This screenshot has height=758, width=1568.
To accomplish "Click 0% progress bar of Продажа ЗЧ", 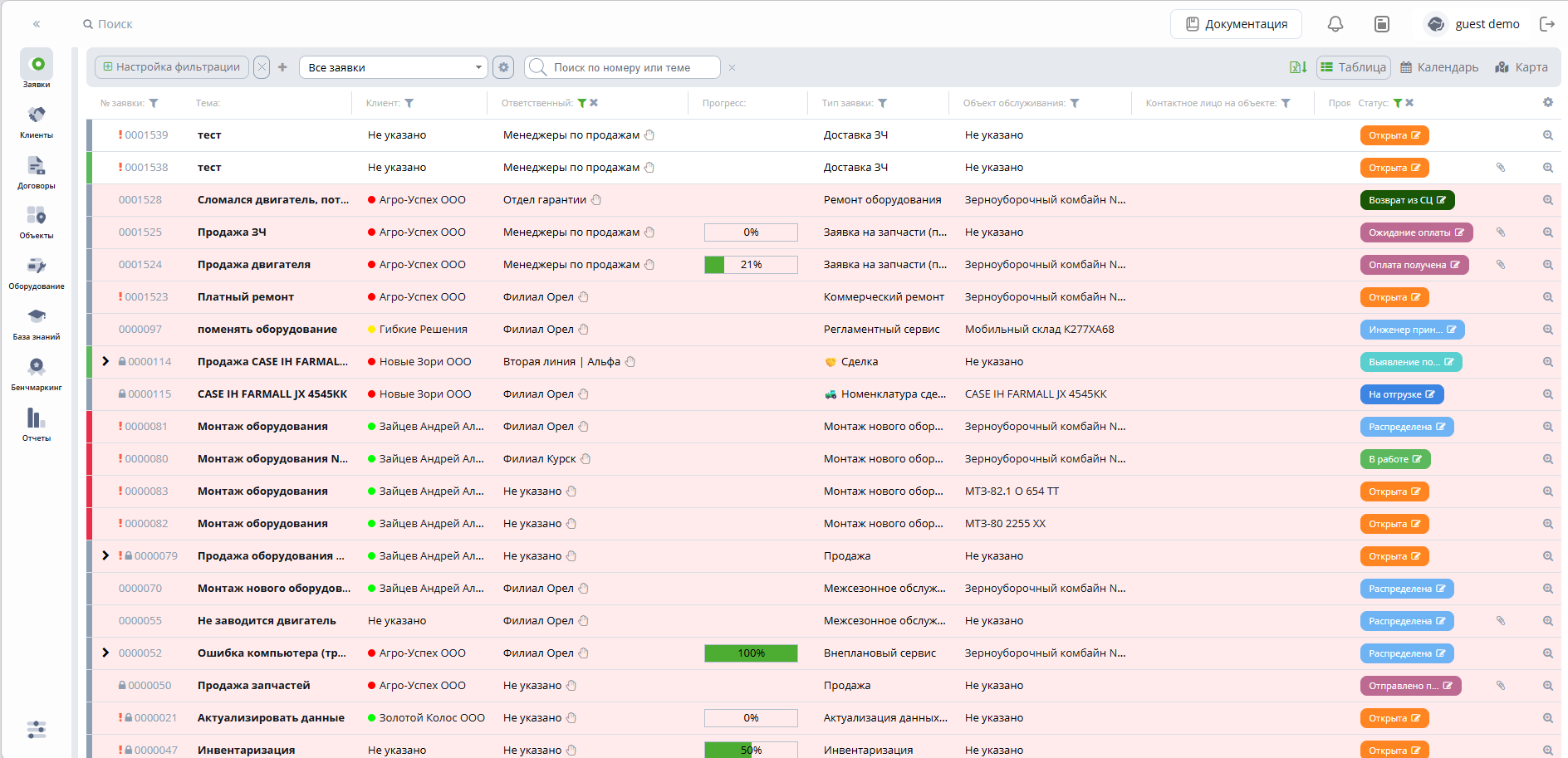I will click(x=751, y=232).
